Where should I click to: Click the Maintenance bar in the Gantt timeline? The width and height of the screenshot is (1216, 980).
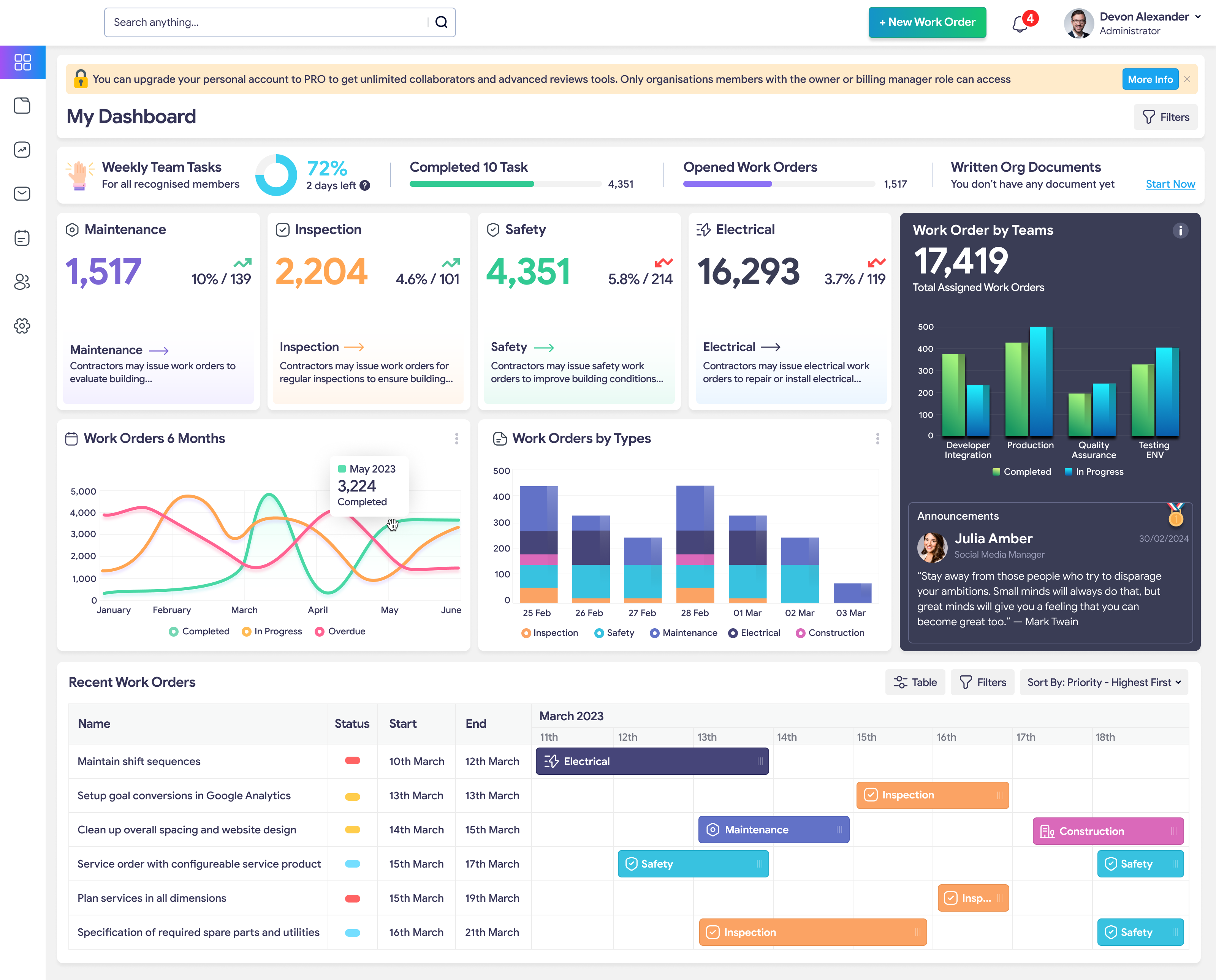pyautogui.click(x=774, y=829)
